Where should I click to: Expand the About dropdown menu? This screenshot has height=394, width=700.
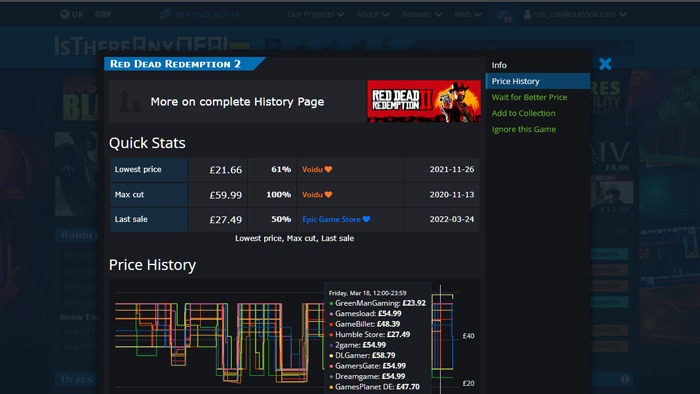372,14
